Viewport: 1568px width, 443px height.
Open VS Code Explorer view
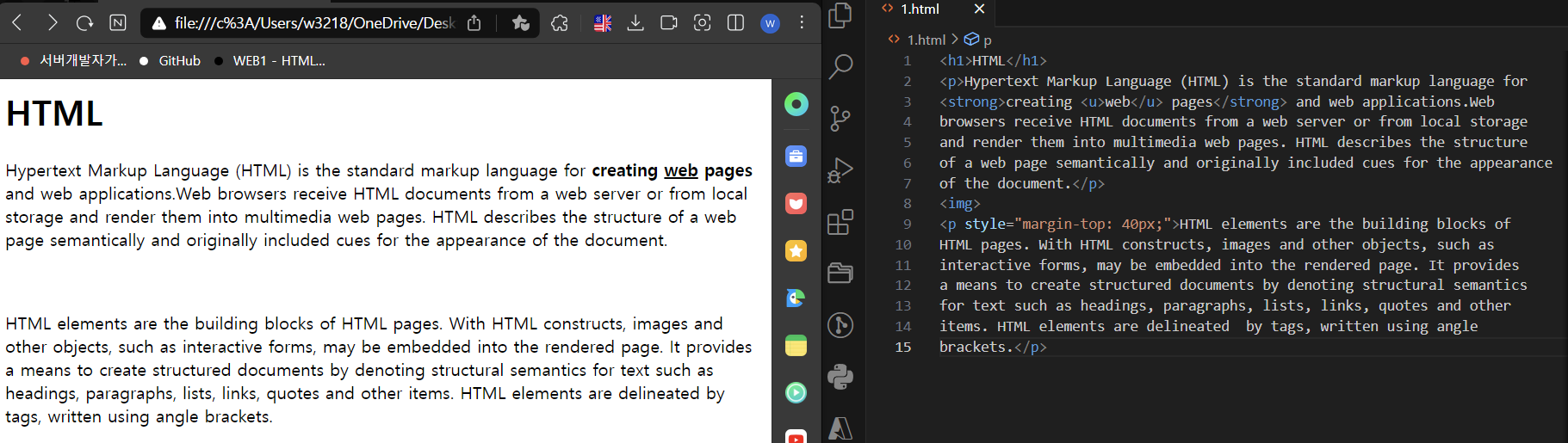click(x=840, y=15)
